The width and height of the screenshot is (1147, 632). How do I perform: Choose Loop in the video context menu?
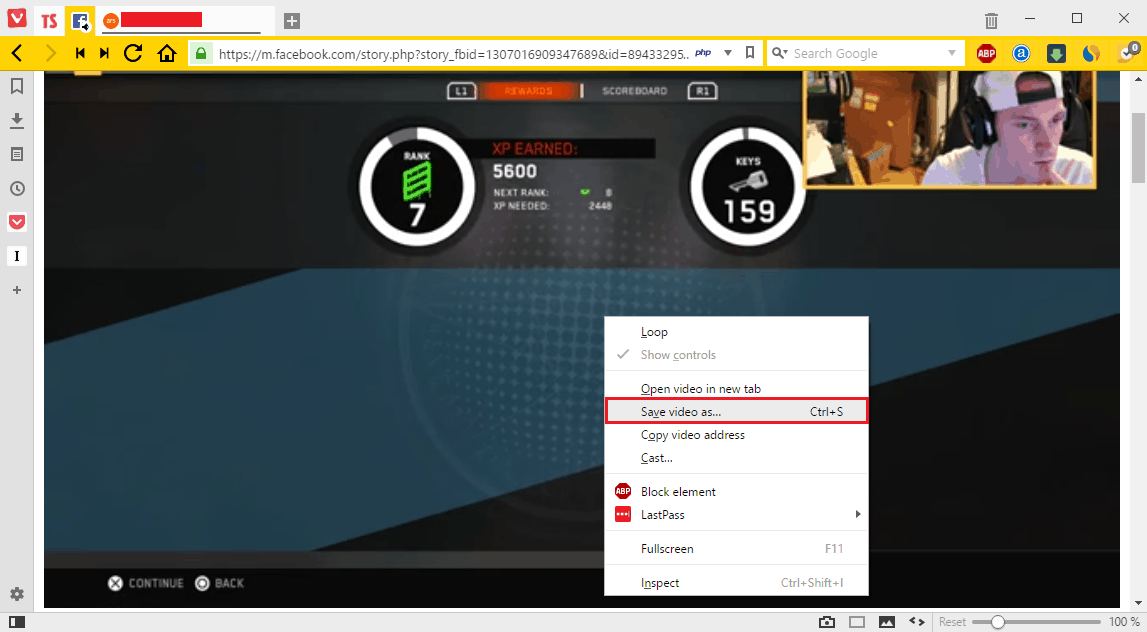(737, 332)
